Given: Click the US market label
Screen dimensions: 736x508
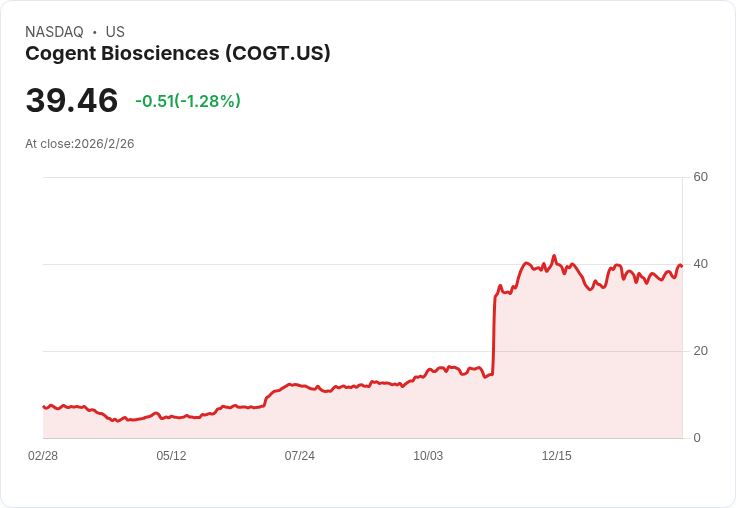Looking at the screenshot, I should (x=115, y=32).
